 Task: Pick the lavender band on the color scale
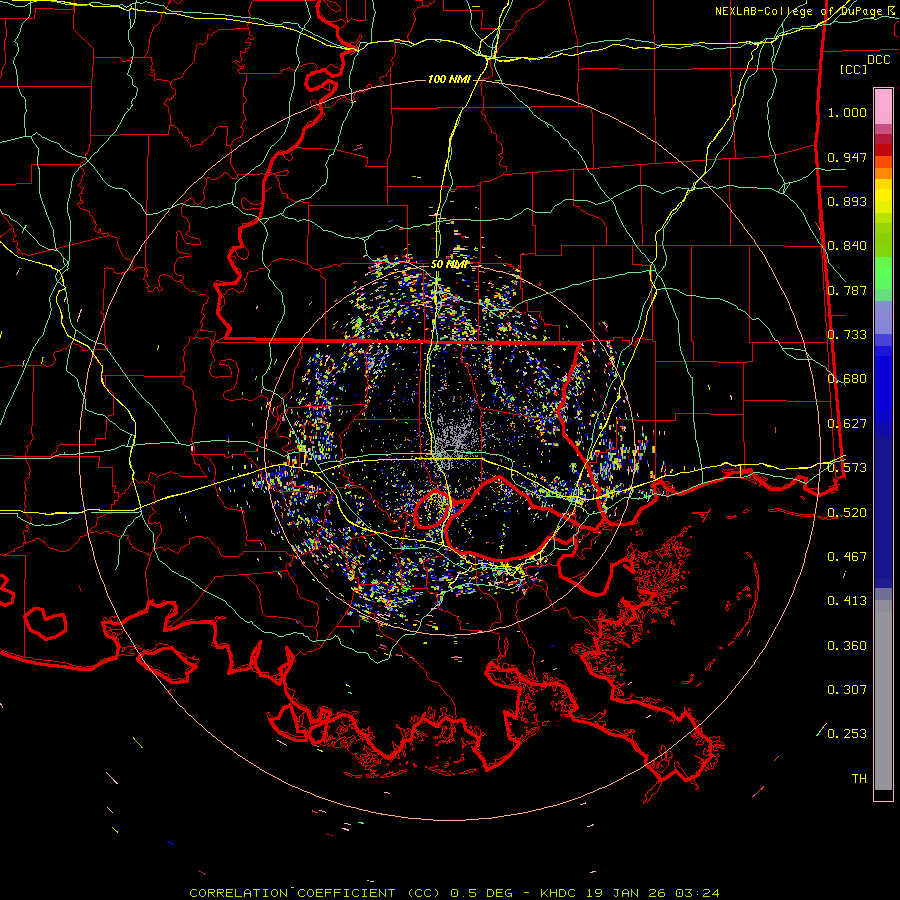[x=883, y=318]
